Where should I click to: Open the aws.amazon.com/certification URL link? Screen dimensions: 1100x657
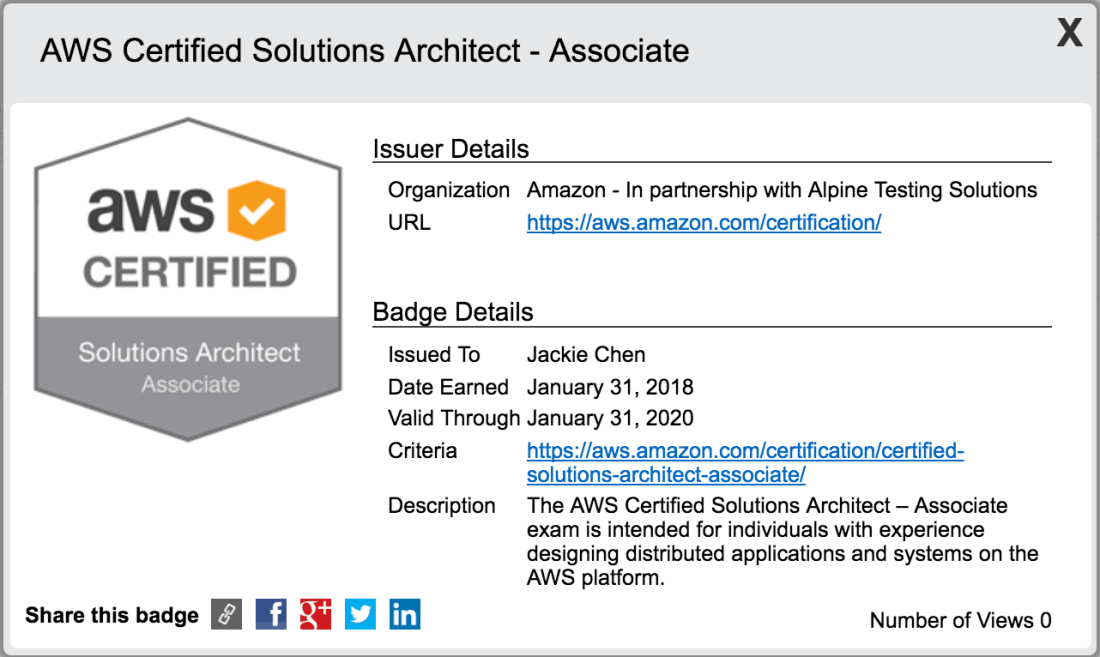[703, 223]
